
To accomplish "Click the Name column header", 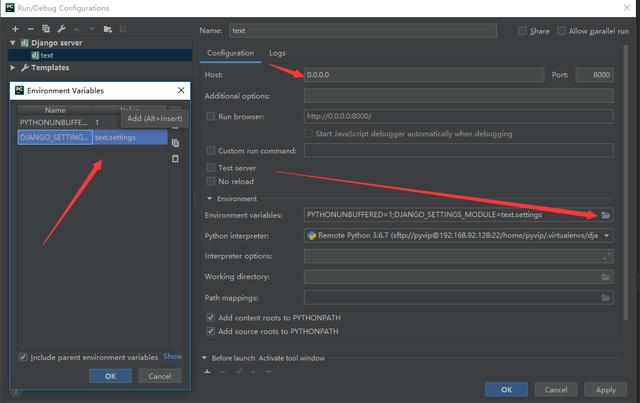I will (x=55, y=110).
